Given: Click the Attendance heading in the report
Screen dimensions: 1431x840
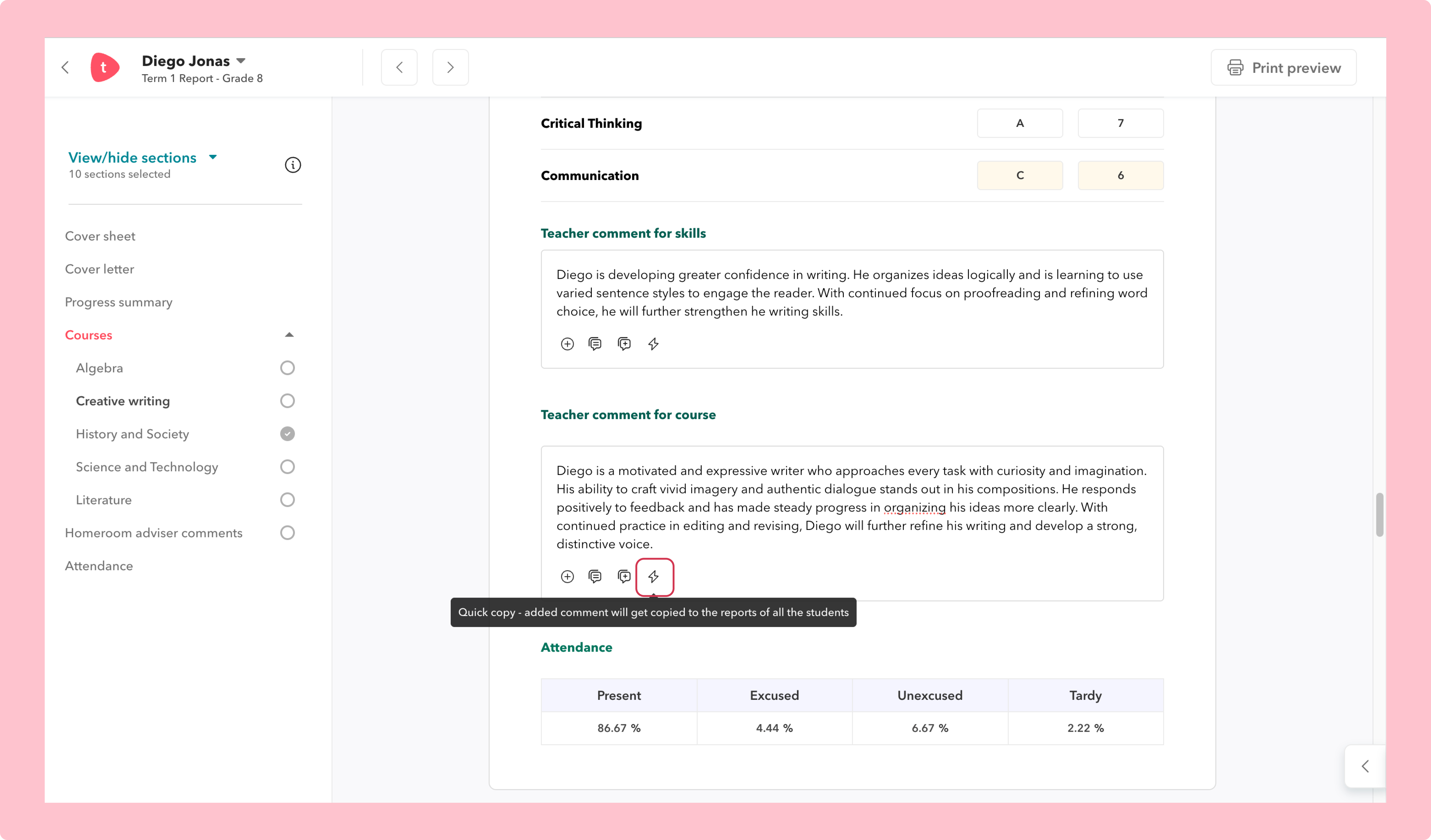Looking at the screenshot, I should click(x=576, y=648).
